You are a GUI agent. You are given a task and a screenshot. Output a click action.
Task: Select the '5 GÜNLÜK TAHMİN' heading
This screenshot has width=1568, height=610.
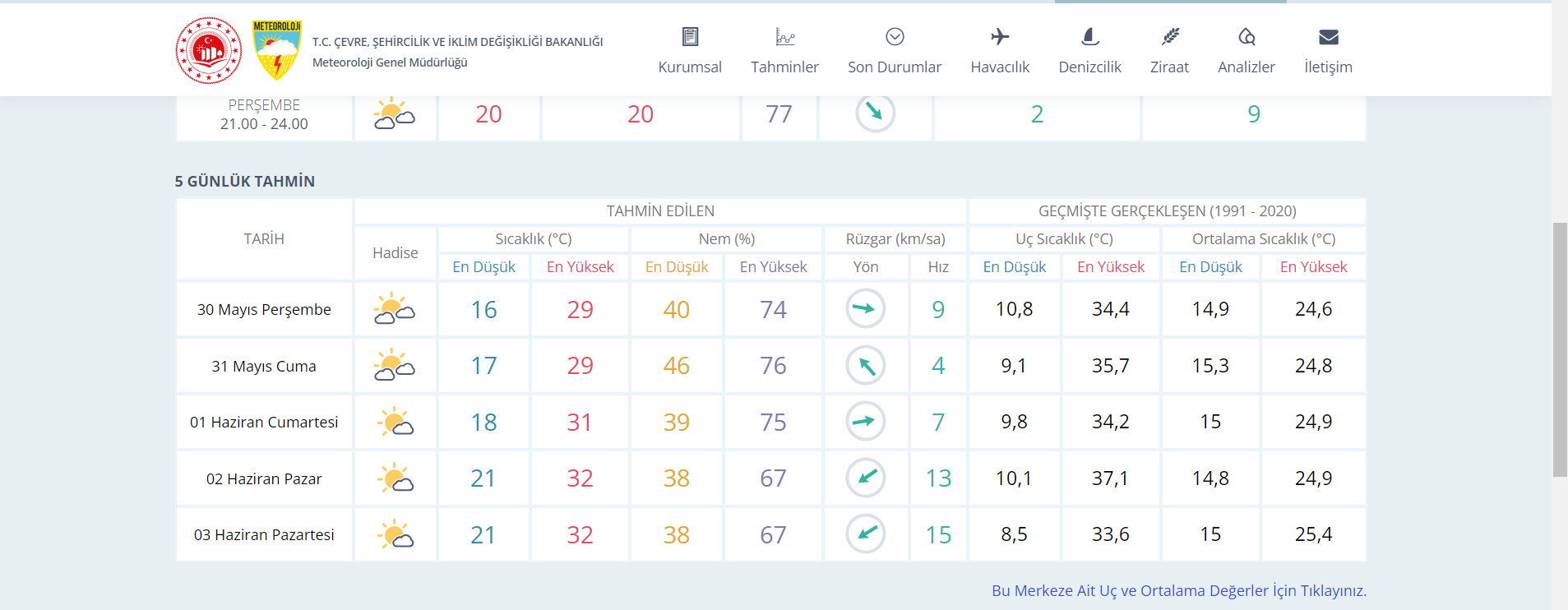245,181
